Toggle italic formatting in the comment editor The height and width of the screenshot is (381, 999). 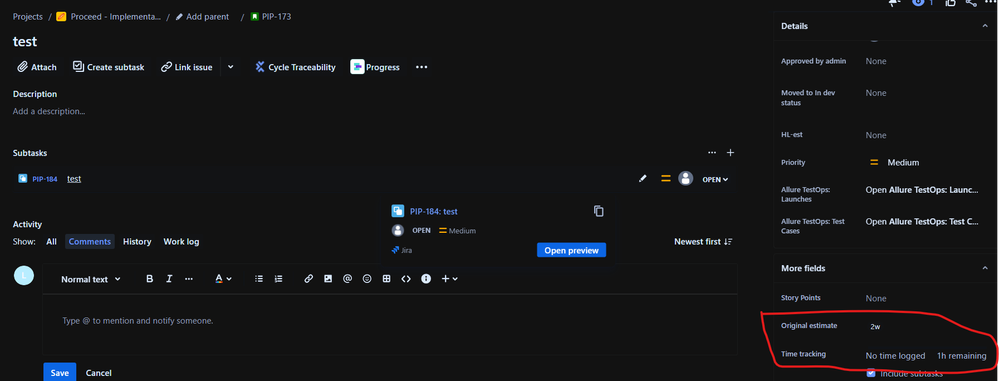click(x=169, y=278)
